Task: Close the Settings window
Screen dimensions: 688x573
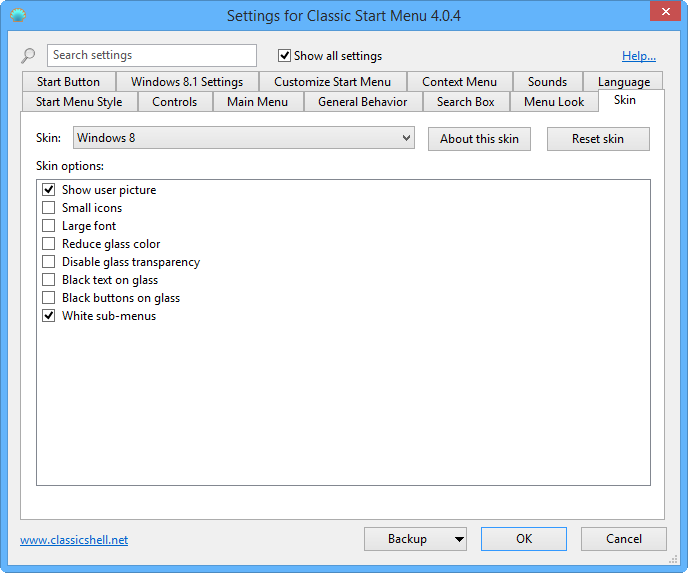Action: (665, 11)
